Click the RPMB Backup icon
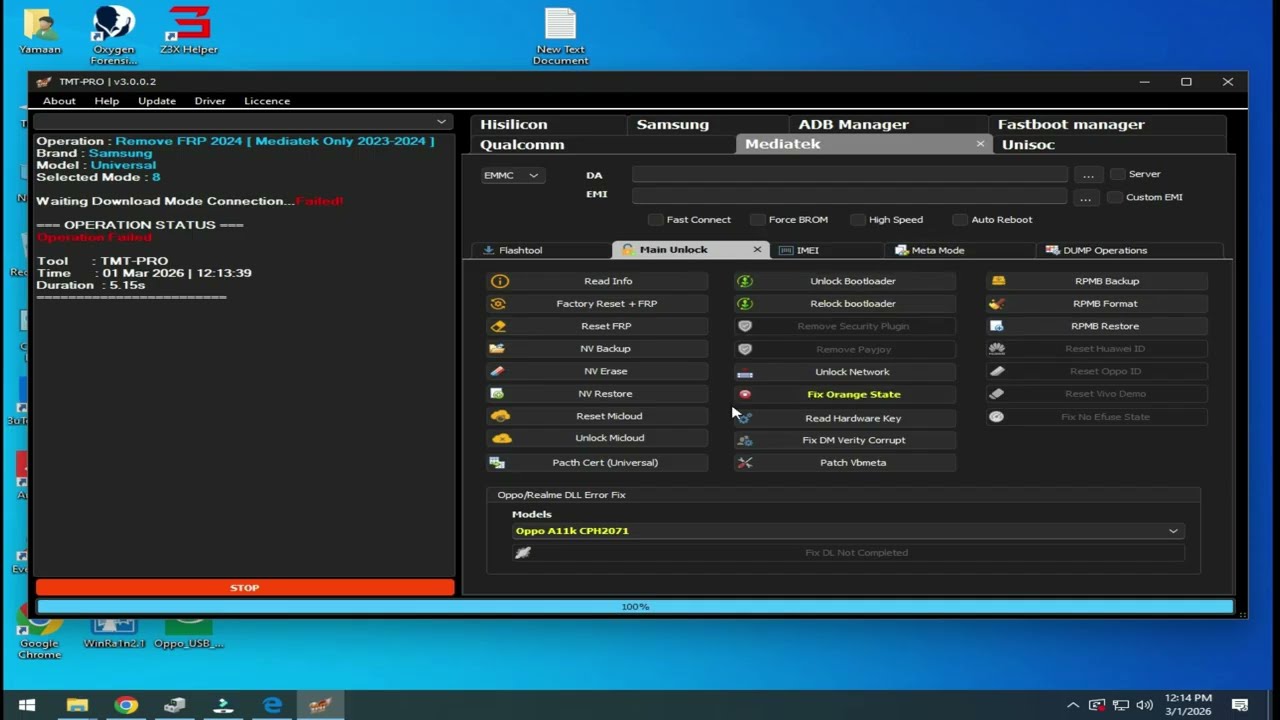1280x720 pixels. (998, 281)
